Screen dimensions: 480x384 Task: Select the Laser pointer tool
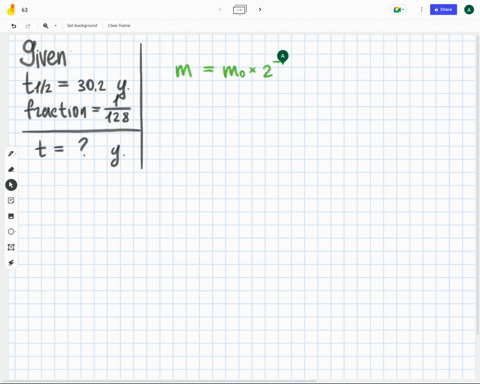point(11,263)
